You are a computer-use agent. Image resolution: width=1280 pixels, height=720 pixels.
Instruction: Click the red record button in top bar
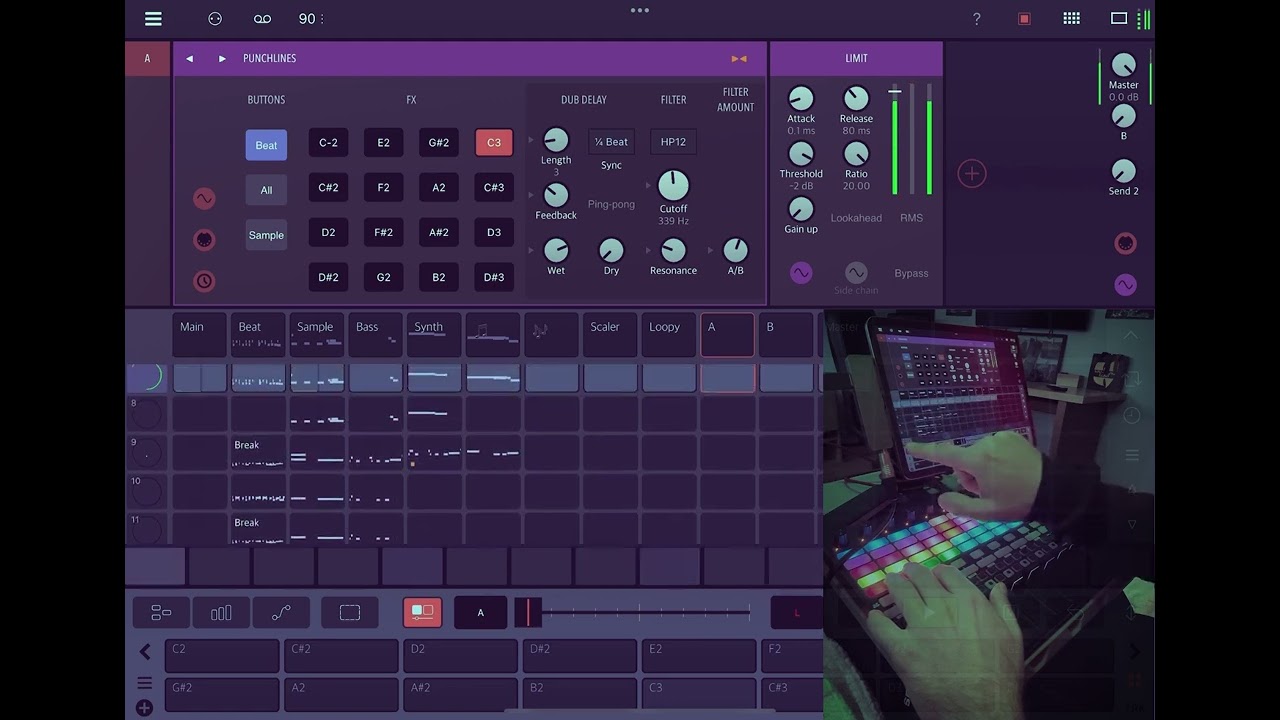tap(1024, 19)
